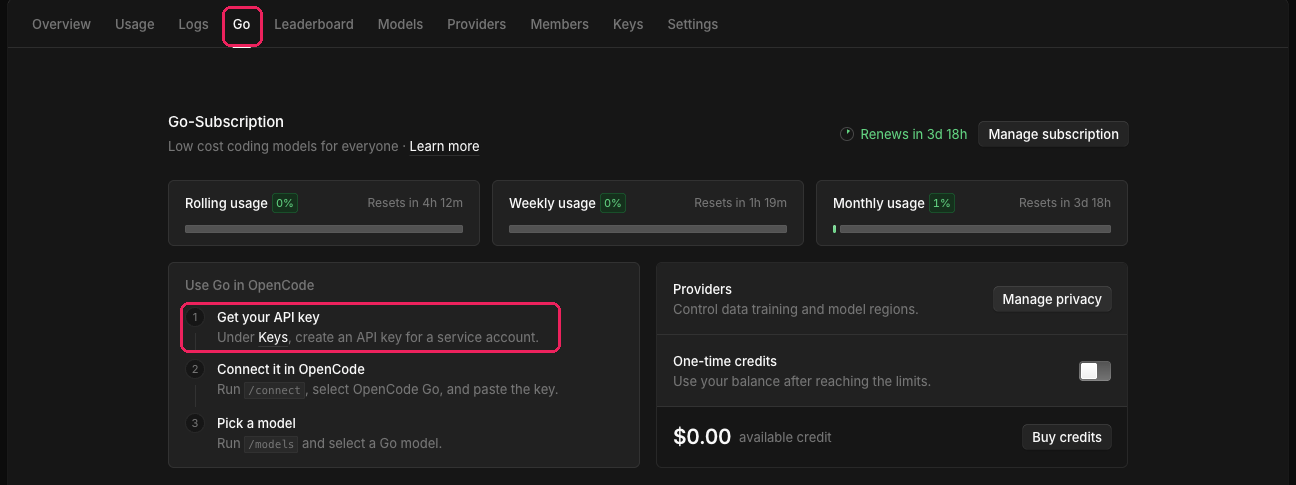Click the "Connect it in OpenCode" heading
This screenshot has height=485, width=1296.
pyautogui.click(x=291, y=369)
